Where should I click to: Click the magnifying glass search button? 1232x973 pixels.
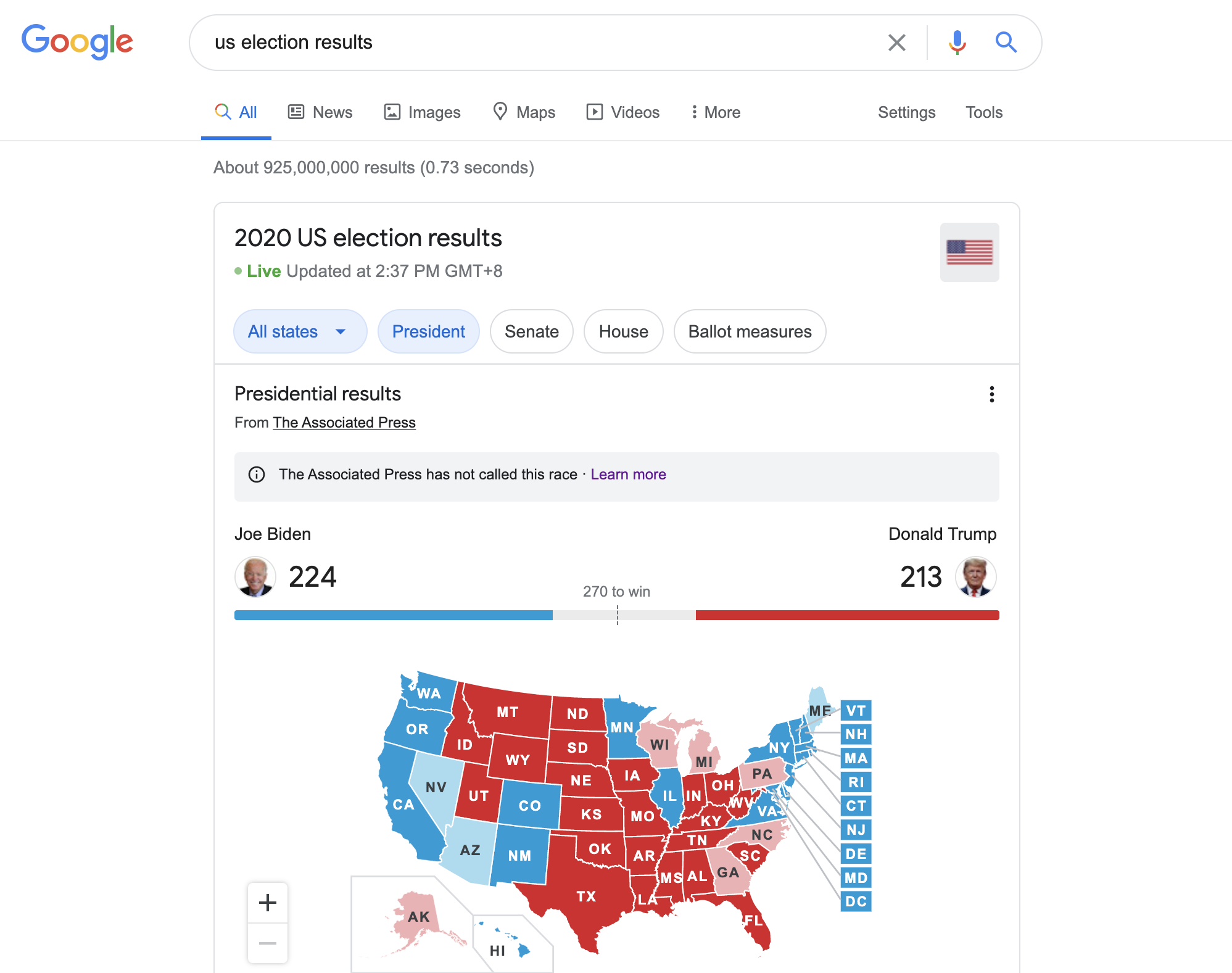(x=1006, y=43)
